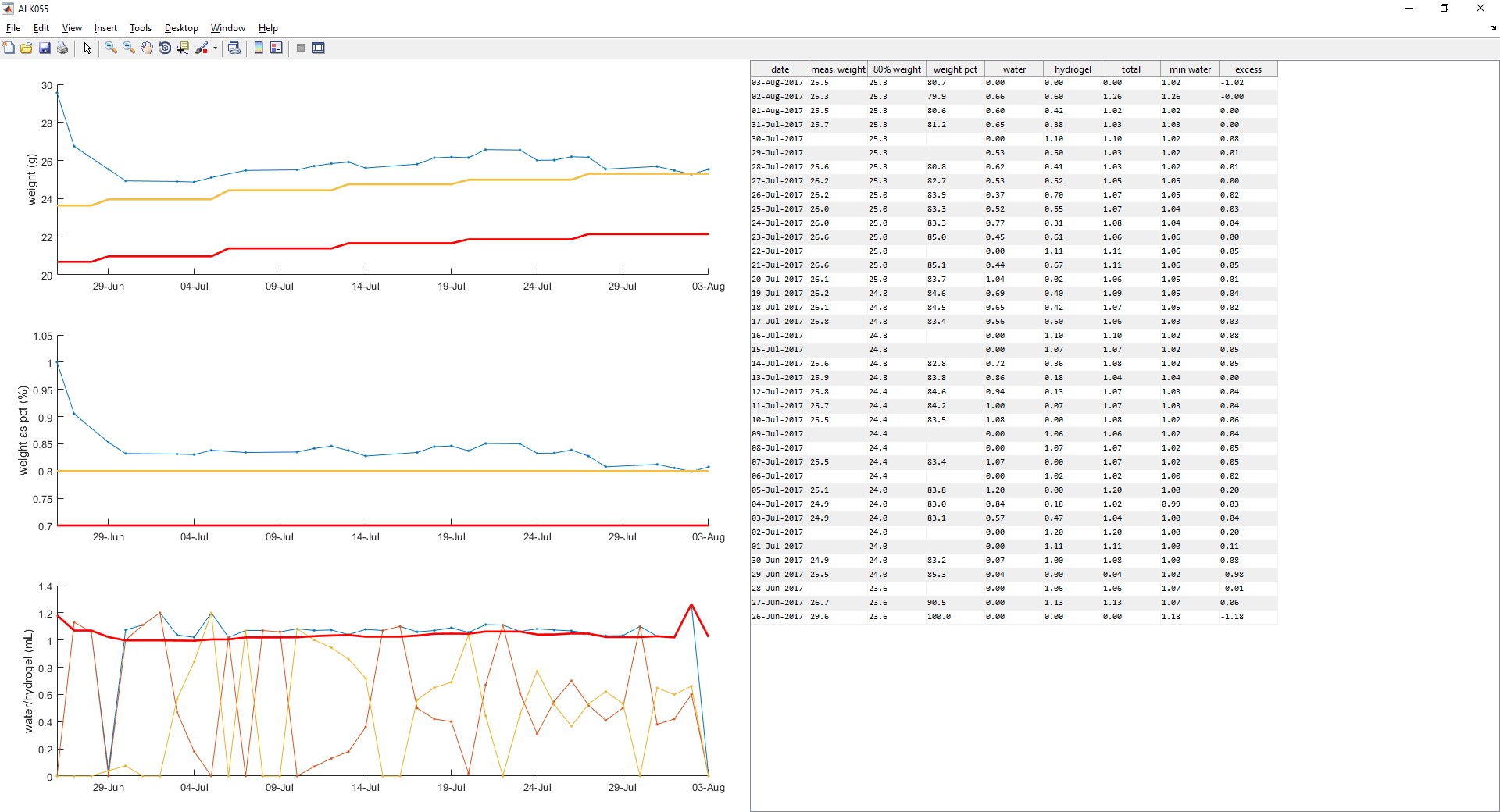
Task: Toggle Link Plot mode
Action: point(234,48)
